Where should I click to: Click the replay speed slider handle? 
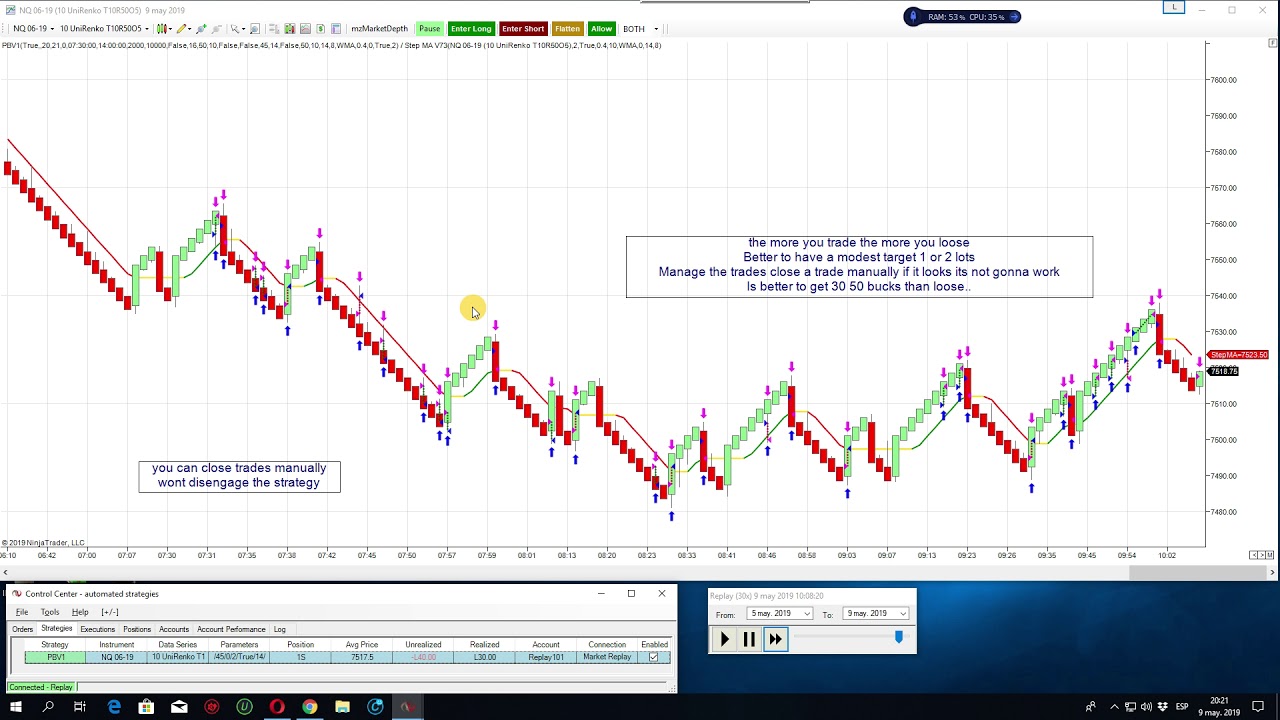click(x=898, y=637)
